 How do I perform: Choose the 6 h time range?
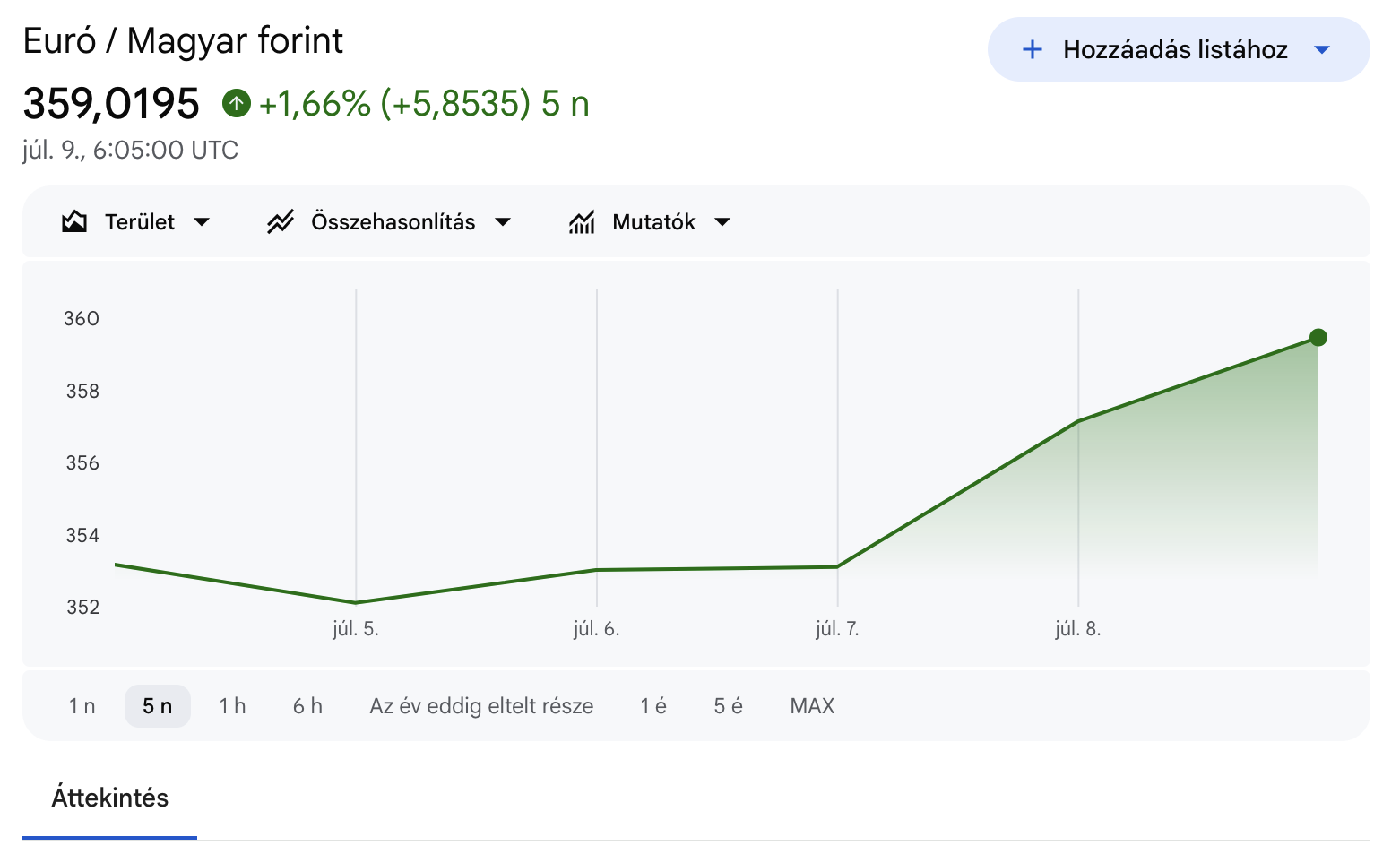click(307, 706)
